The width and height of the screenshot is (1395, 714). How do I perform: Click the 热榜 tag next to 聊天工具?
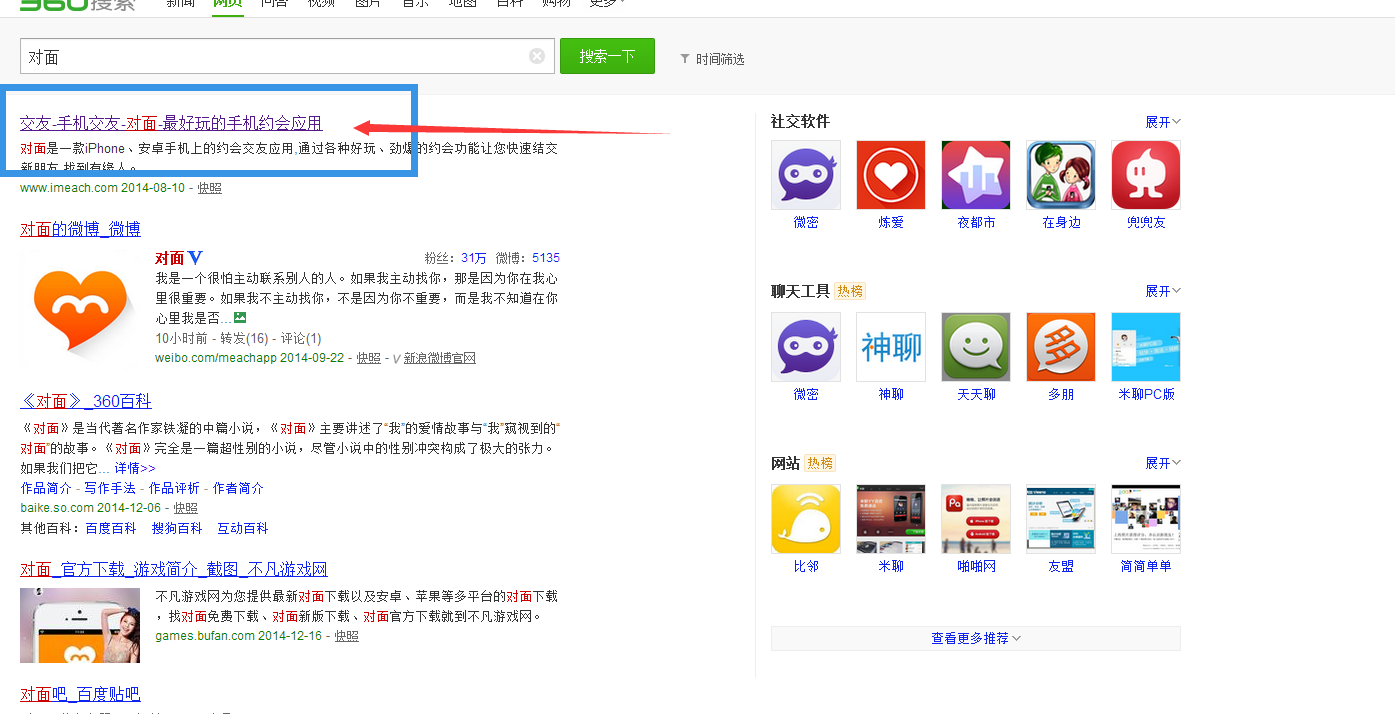[x=850, y=291]
